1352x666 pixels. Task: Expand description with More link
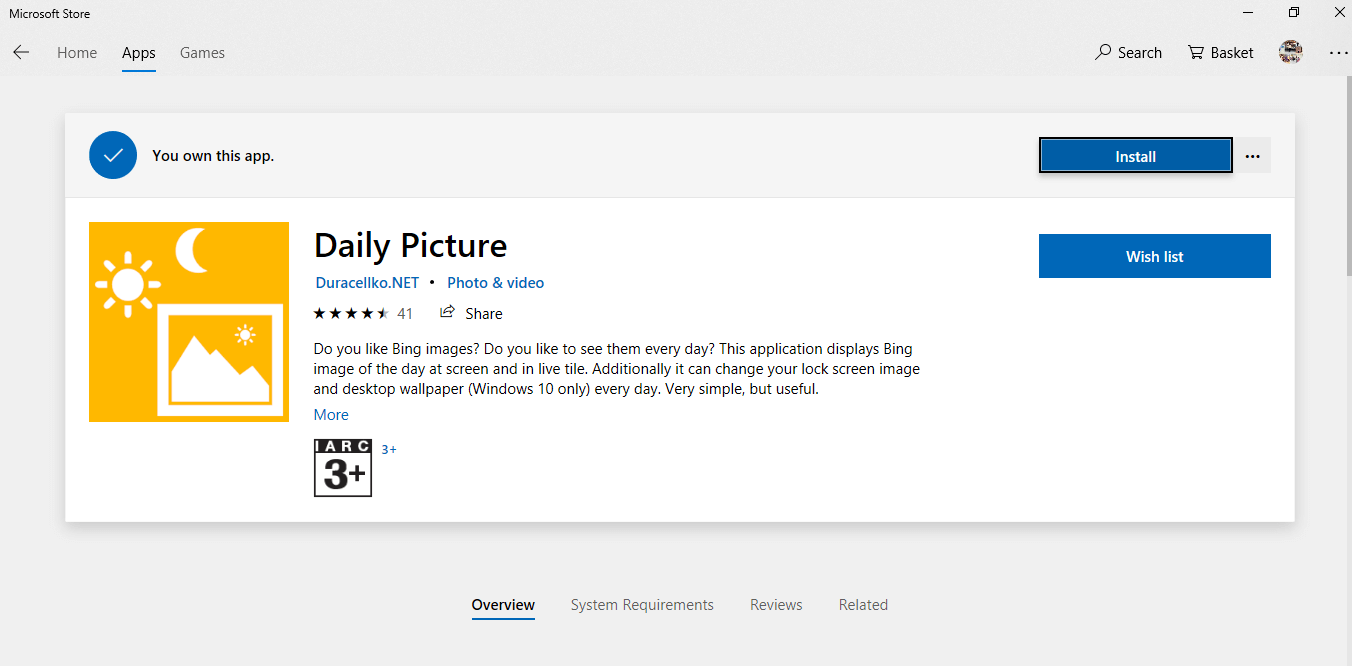[331, 415]
